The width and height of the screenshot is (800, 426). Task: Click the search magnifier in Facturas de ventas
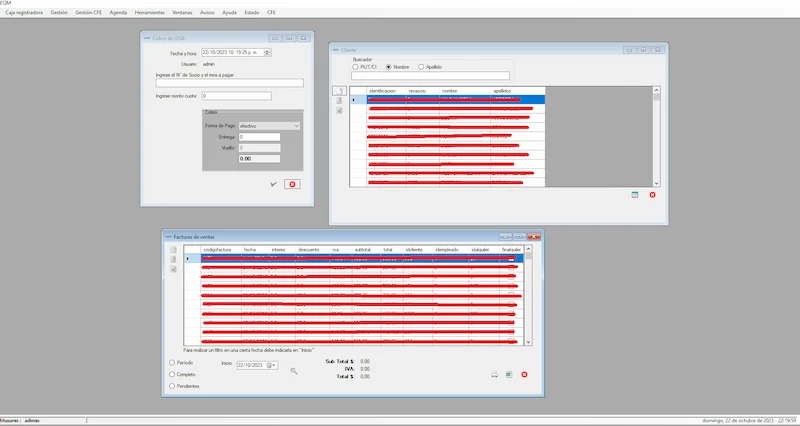(294, 371)
